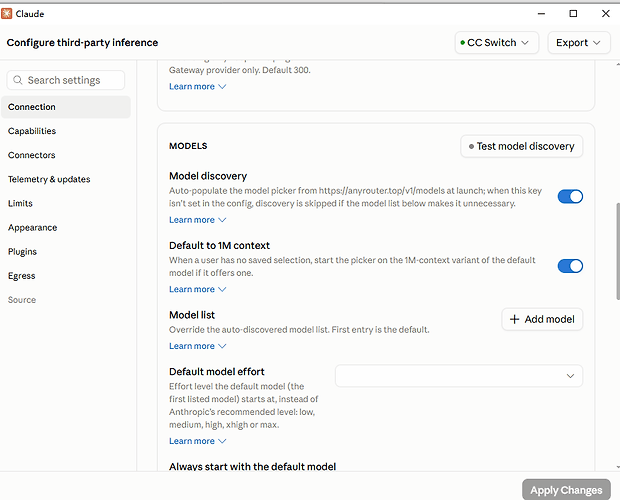Screen dimensions: 620x500
Task: Open the CC Switch dropdown
Action: [496, 43]
